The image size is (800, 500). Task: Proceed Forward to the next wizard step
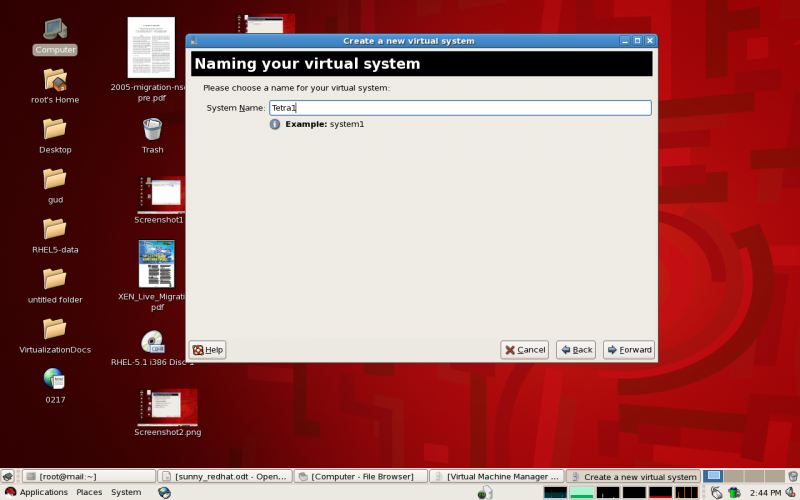pyautogui.click(x=629, y=349)
